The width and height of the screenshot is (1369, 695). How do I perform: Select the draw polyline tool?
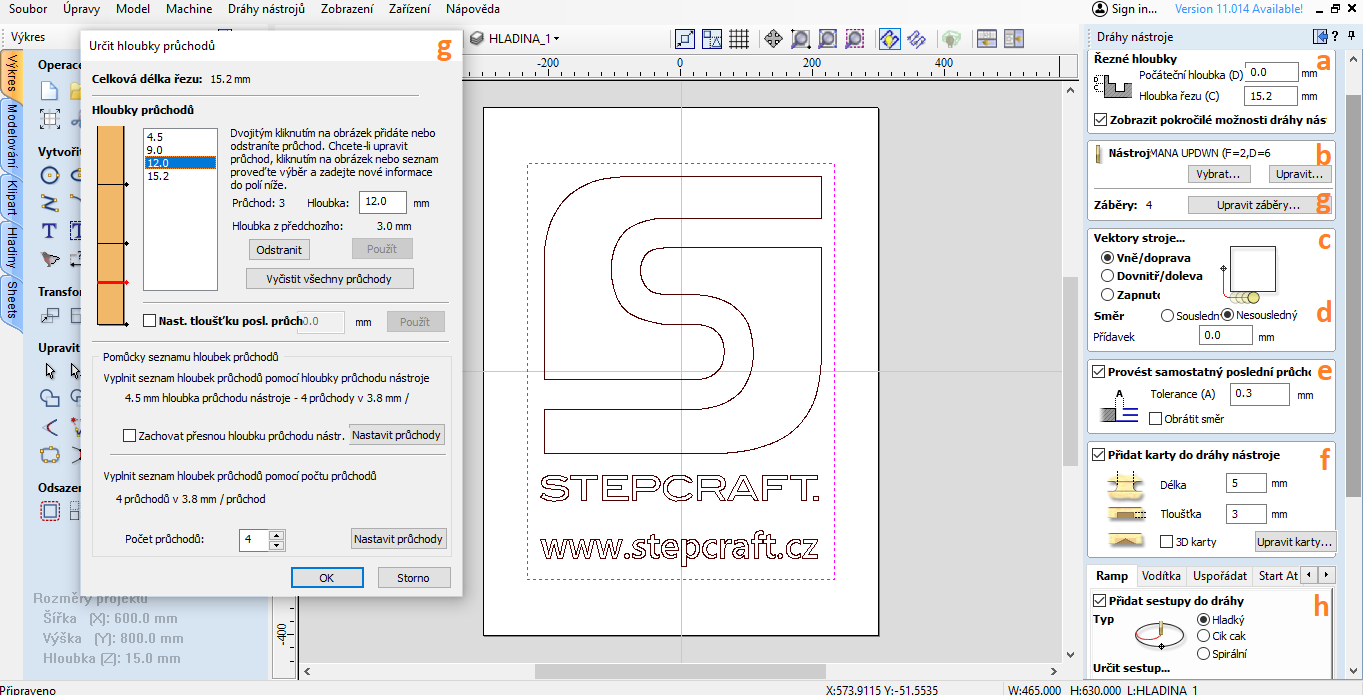coord(50,203)
